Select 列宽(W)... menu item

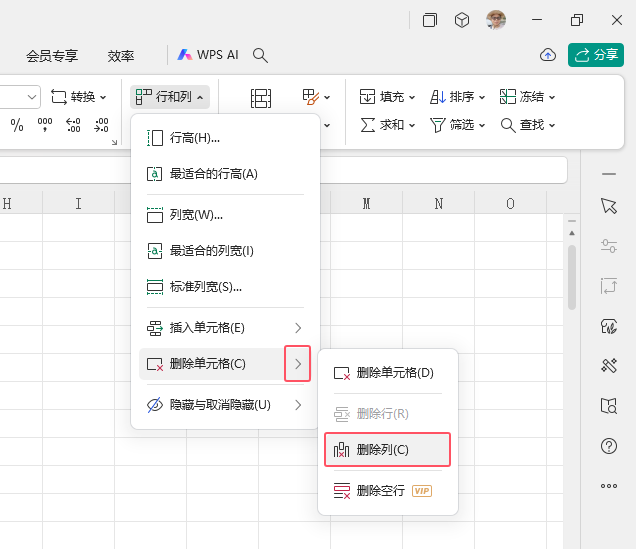tap(225, 215)
